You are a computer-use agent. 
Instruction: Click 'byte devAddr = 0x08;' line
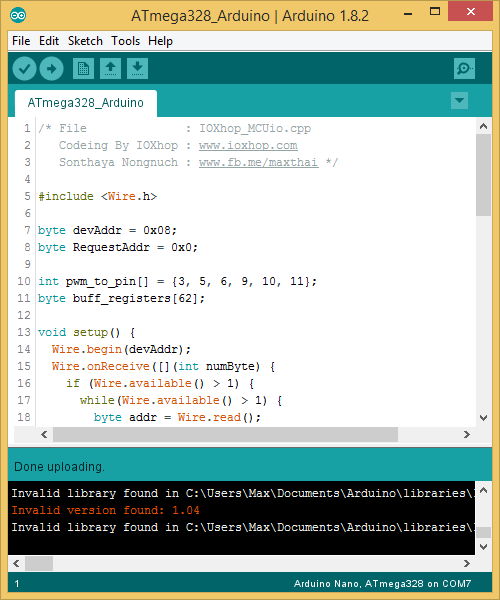[x=107, y=230]
